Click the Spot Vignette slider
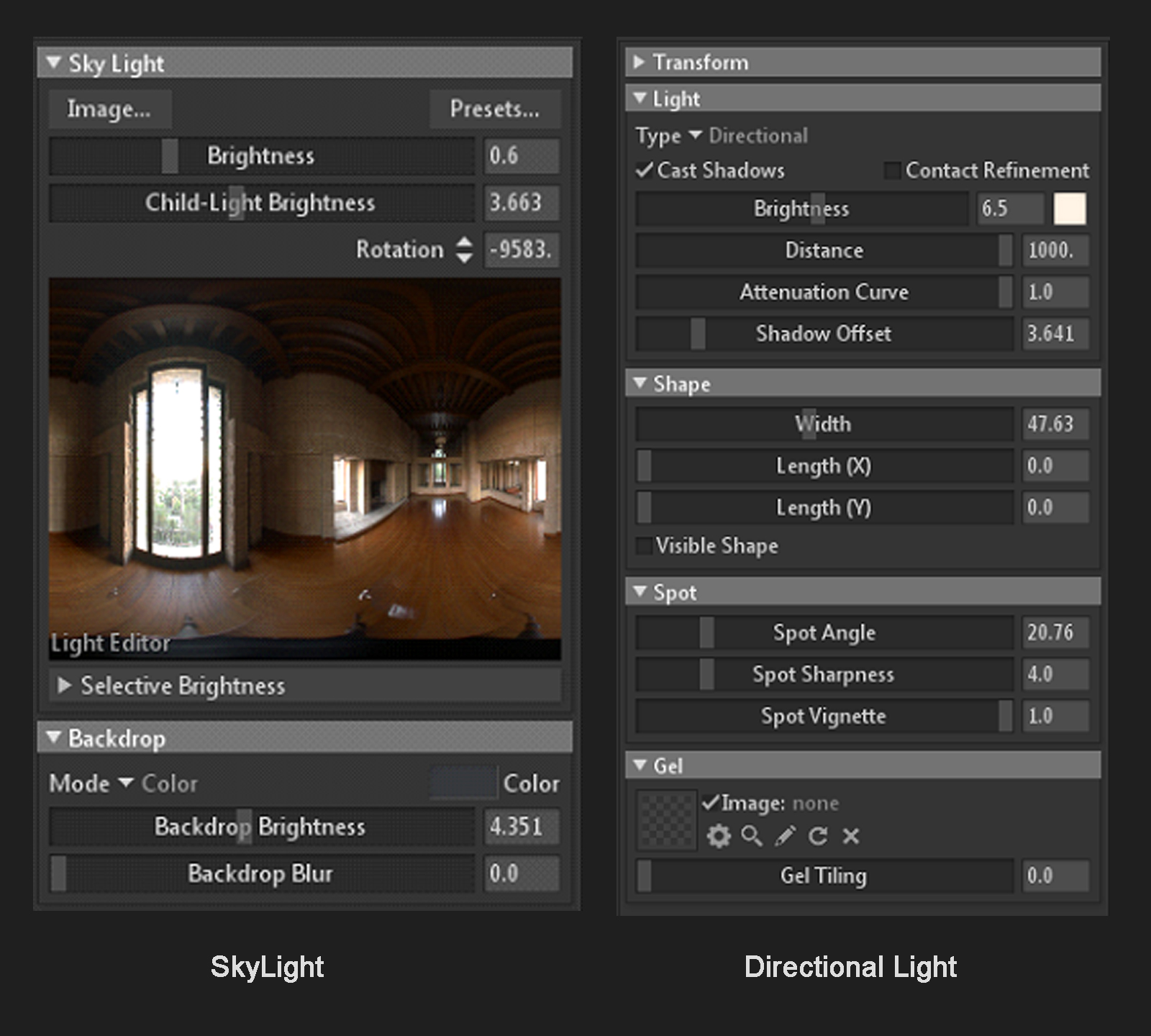 [x=824, y=716]
